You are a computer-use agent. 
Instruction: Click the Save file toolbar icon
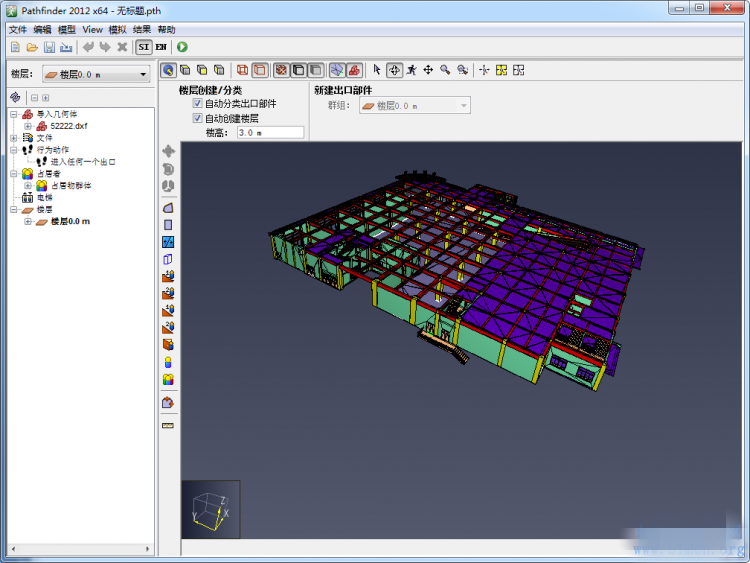click(49, 47)
